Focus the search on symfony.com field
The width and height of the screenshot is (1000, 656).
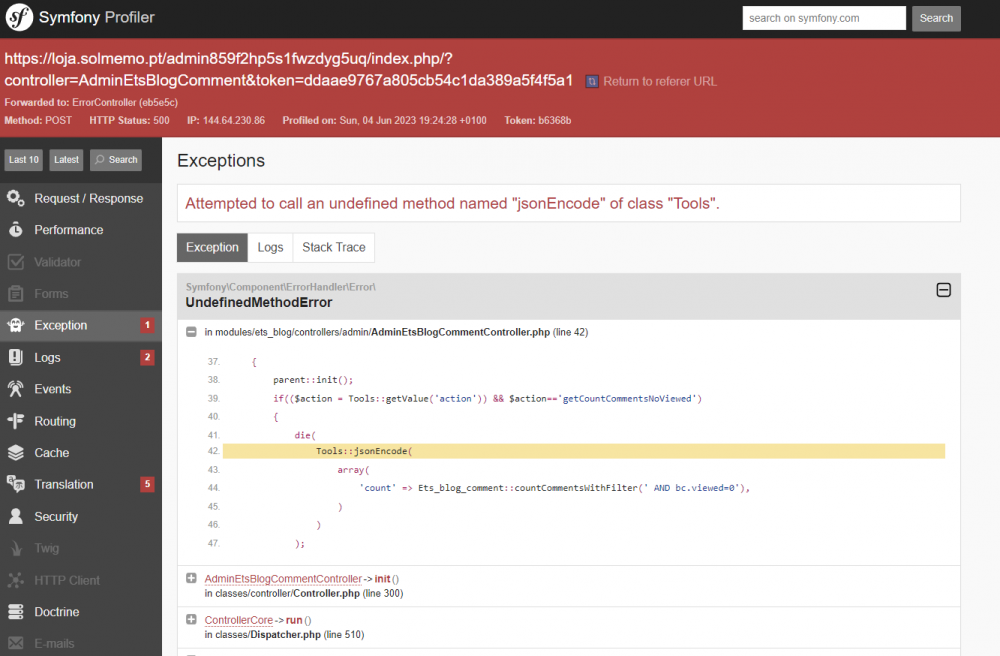[x=824, y=18]
